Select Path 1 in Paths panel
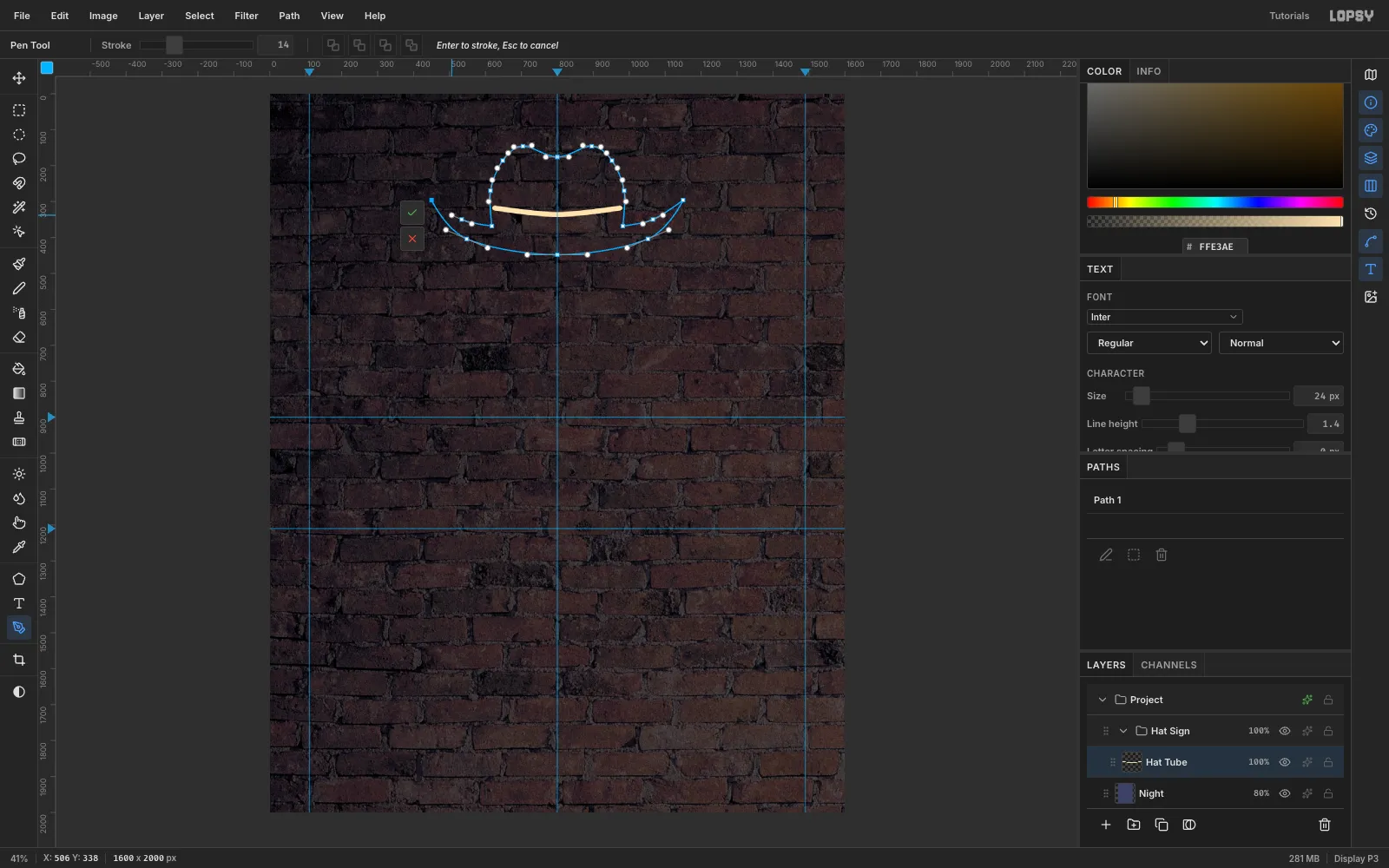 (1215, 500)
